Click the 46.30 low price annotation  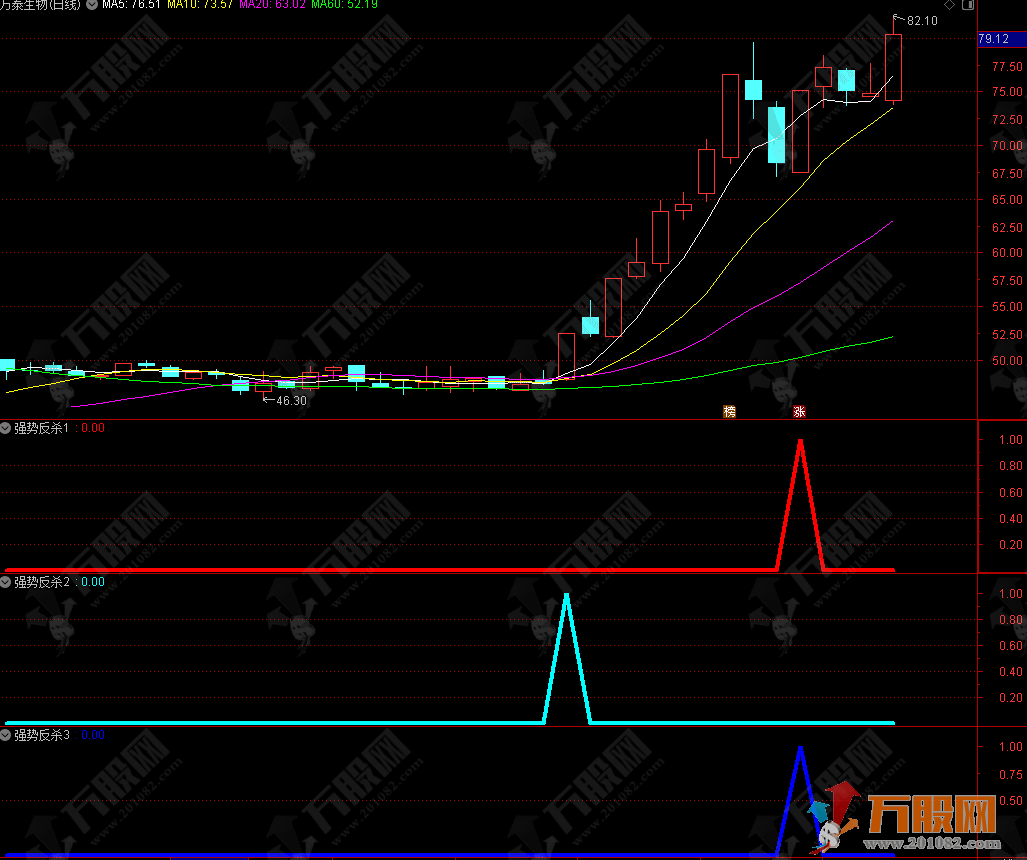(x=291, y=401)
